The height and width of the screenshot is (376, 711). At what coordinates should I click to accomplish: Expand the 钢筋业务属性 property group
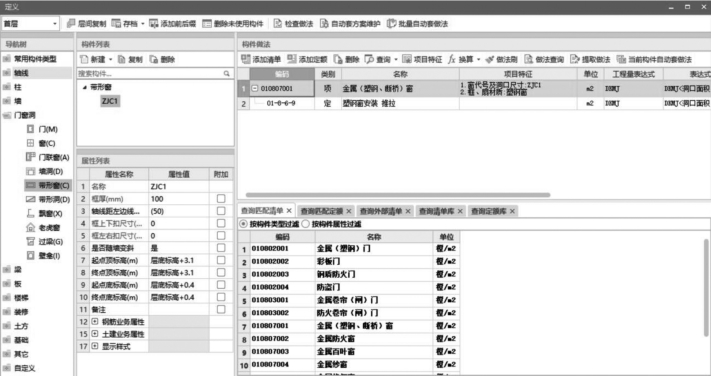tap(95, 321)
